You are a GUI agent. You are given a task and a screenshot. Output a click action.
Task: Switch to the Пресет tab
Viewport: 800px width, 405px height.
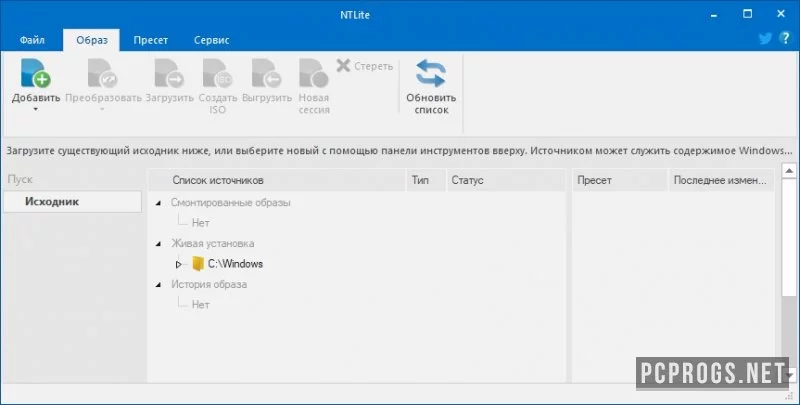coord(151,40)
